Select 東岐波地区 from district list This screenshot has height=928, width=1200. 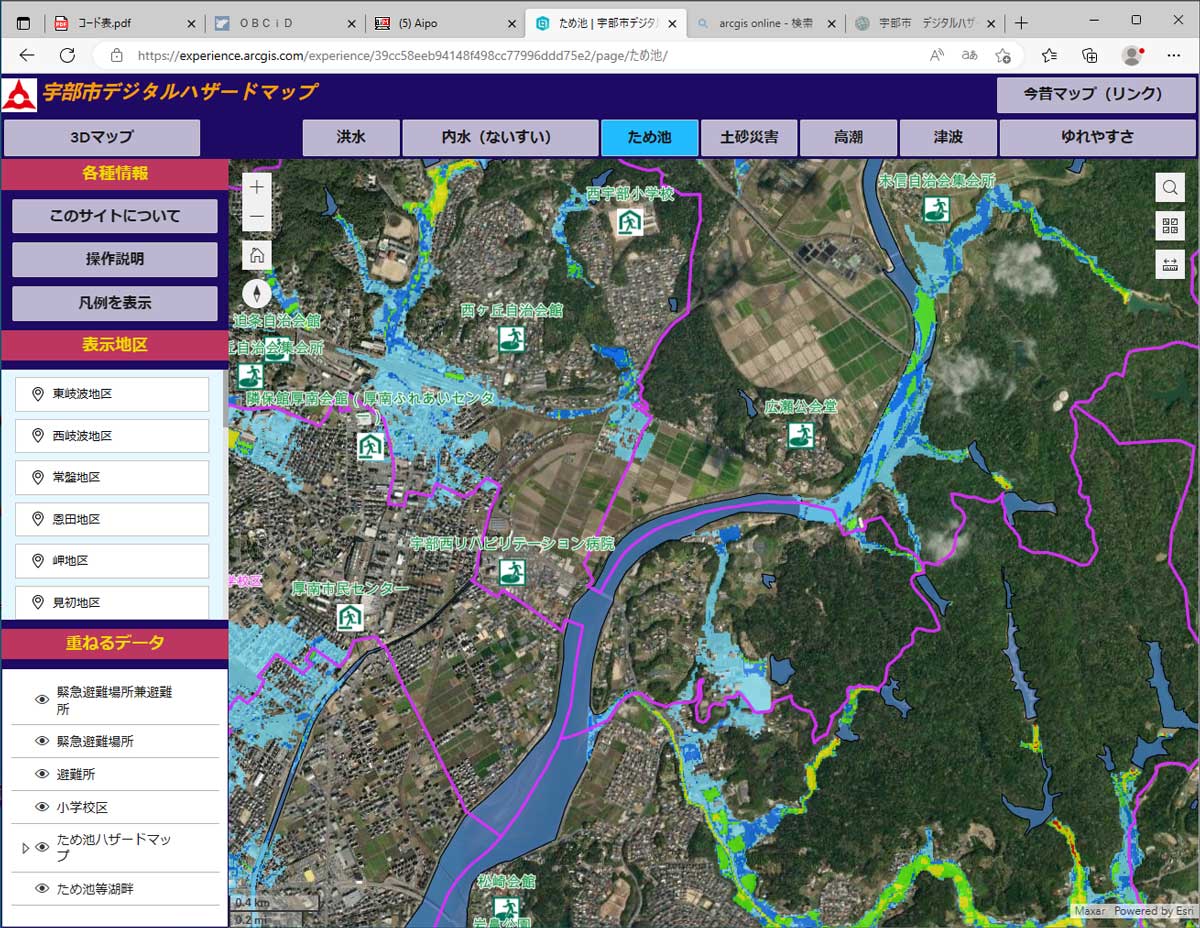[x=112, y=394]
